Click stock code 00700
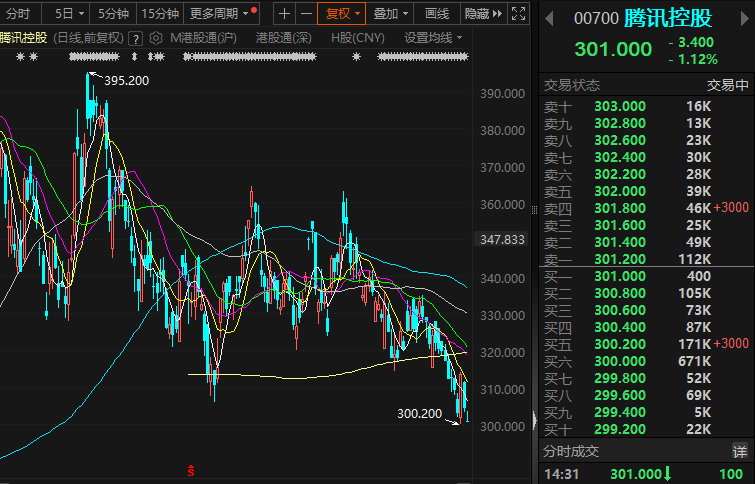755x484 pixels. [x=596, y=19]
